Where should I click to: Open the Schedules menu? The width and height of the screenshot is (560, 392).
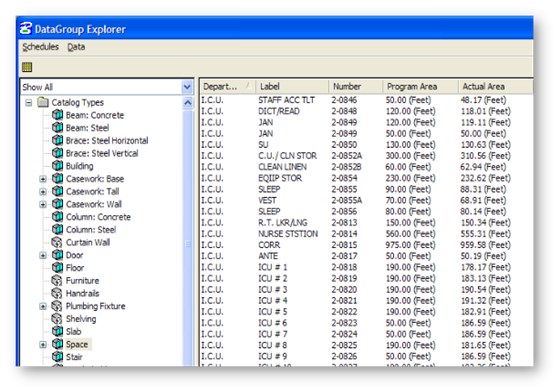(40, 47)
